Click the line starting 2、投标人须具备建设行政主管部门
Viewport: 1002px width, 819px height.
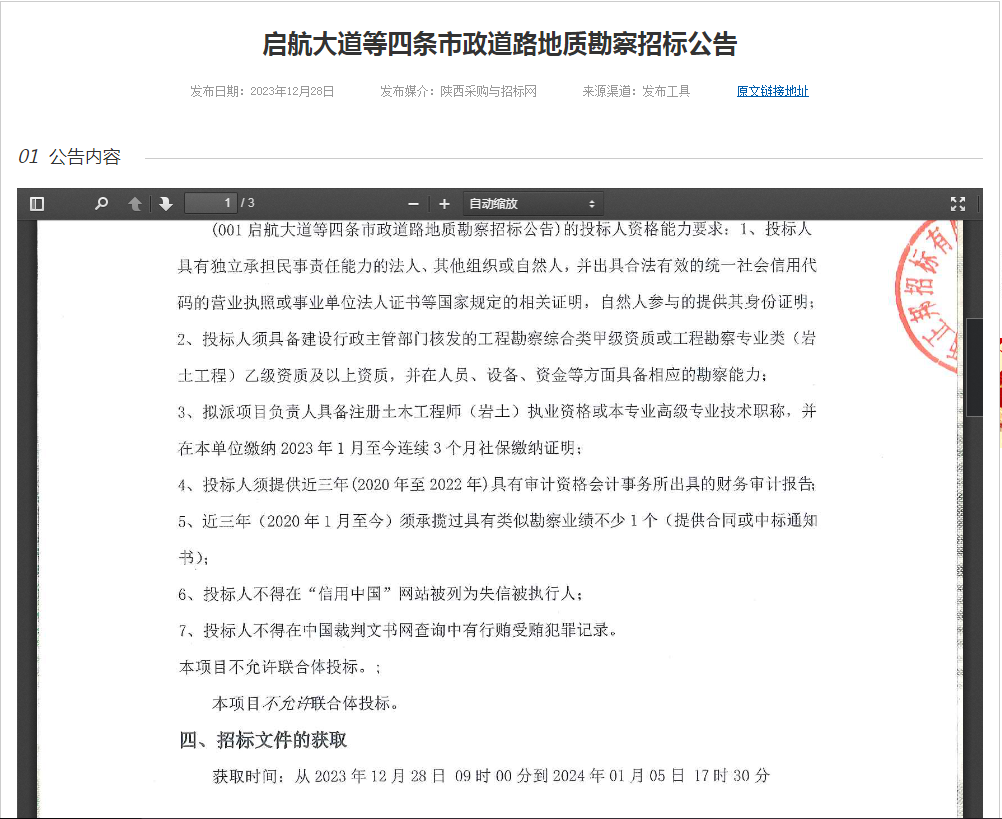[x=497, y=339]
